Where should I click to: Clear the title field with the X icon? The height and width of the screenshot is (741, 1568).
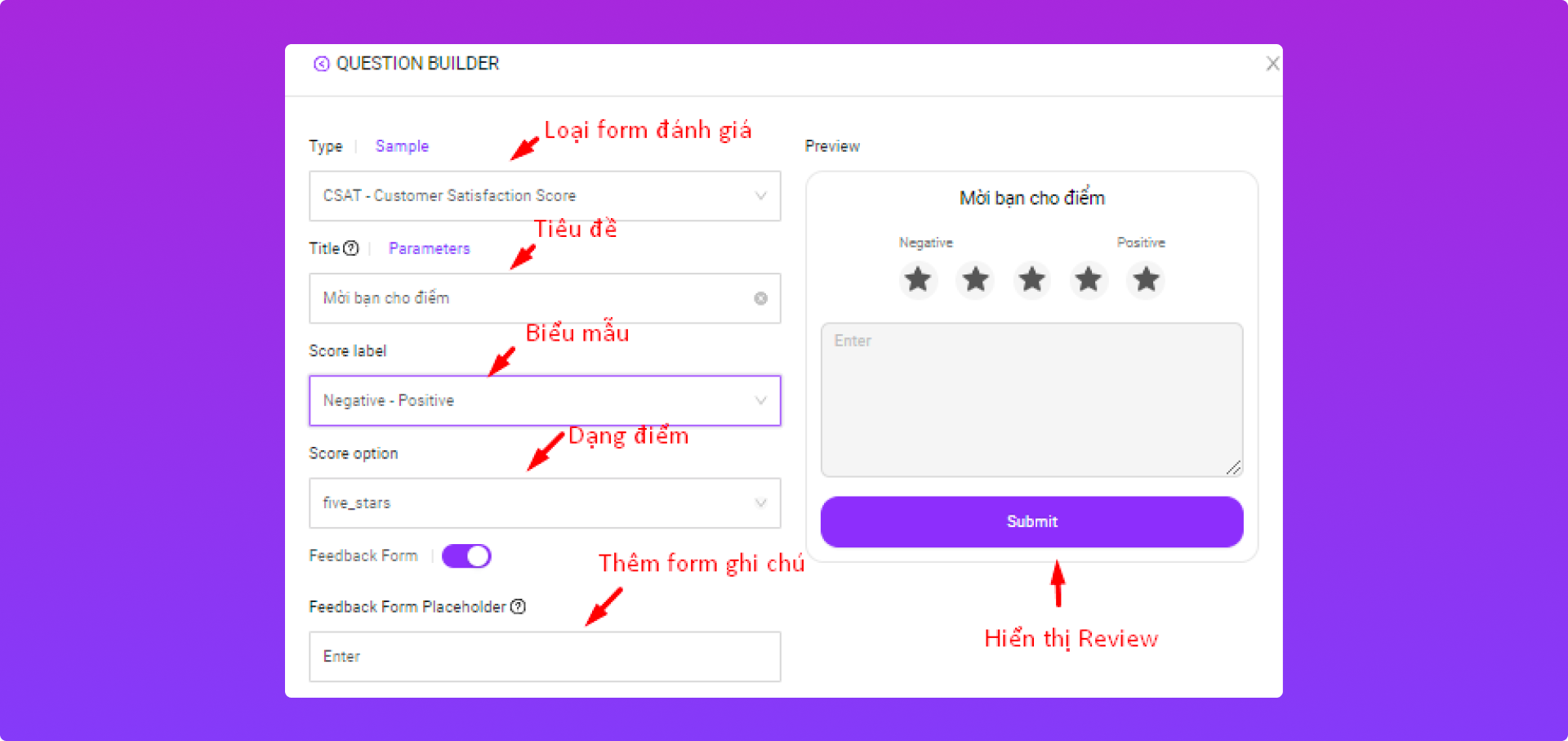[x=760, y=298]
